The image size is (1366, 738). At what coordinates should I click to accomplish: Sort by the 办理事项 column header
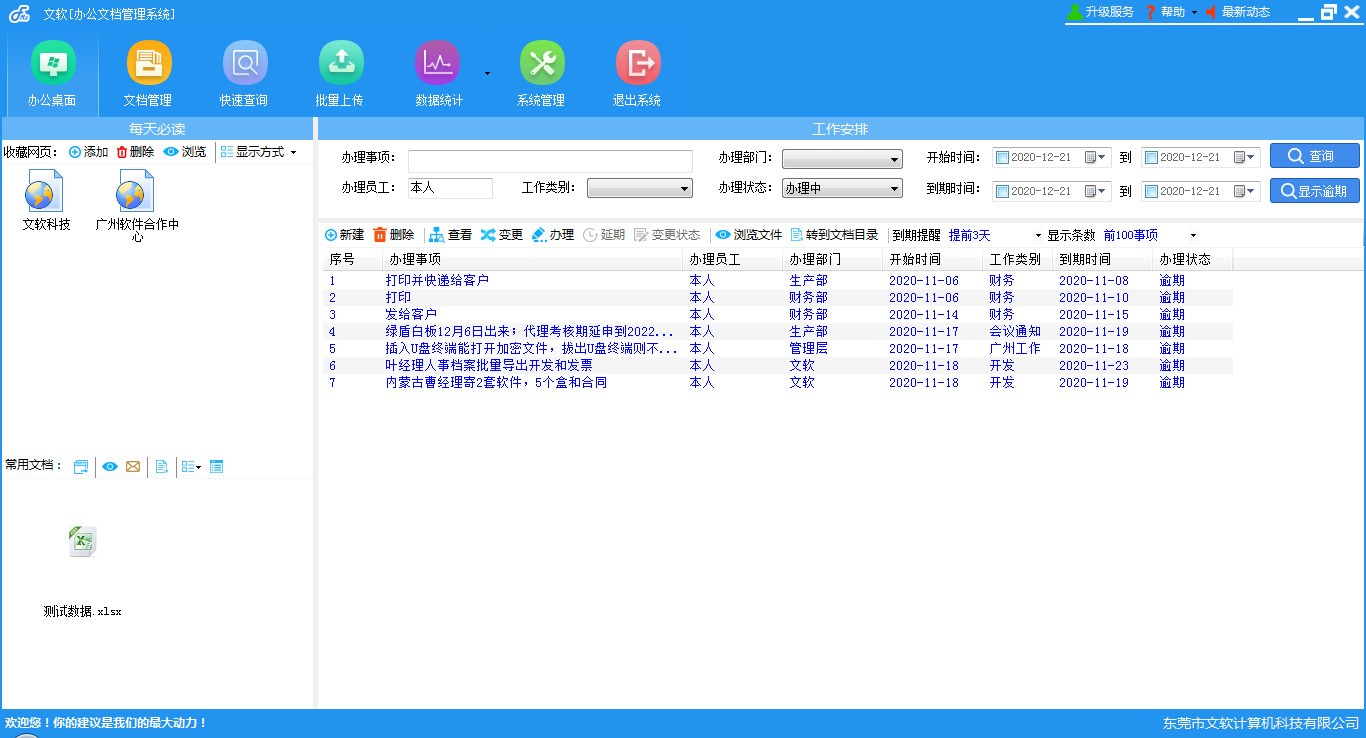coord(533,259)
